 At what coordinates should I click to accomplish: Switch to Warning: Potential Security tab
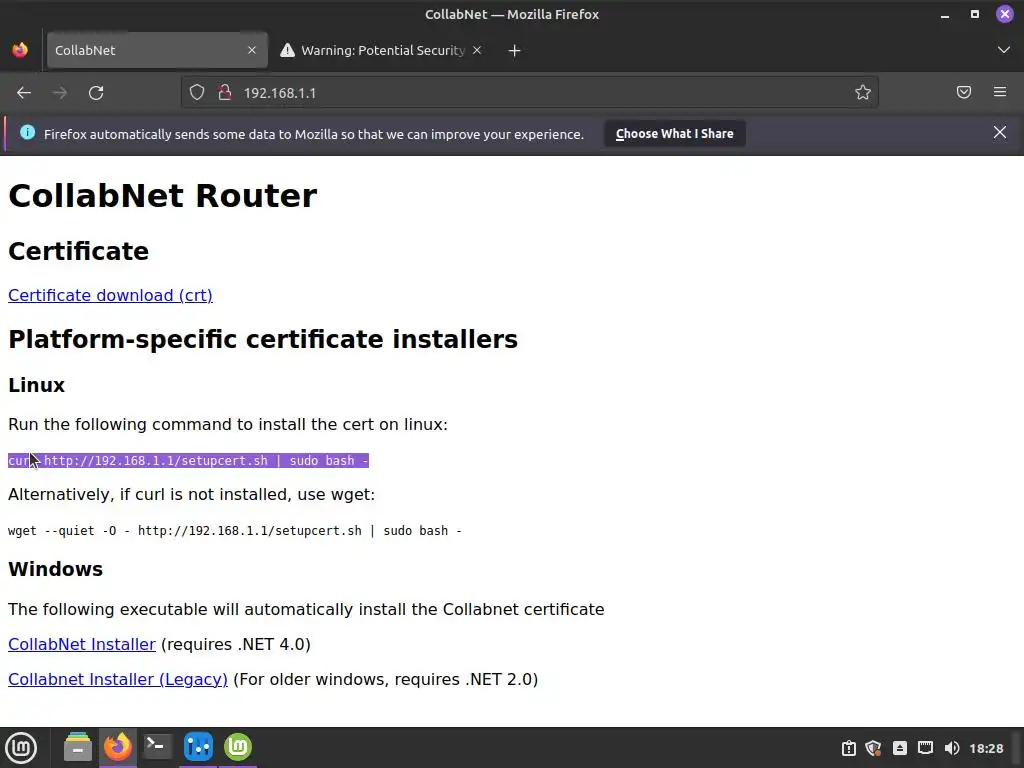(383, 50)
